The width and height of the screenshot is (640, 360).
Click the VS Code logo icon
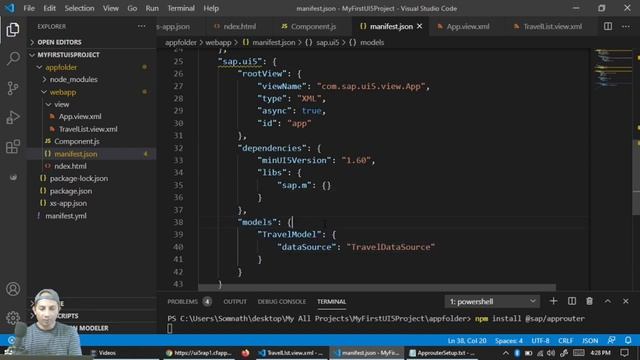(9, 8)
